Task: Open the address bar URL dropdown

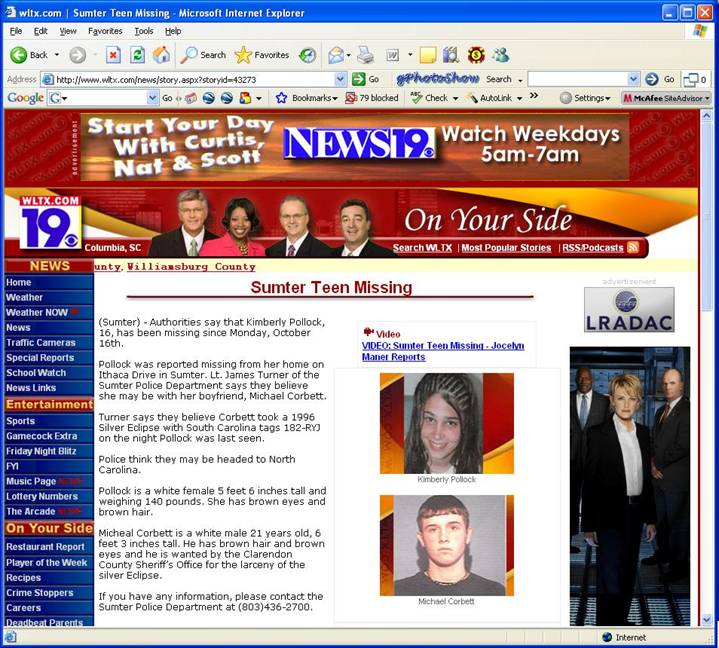Action: coord(340,79)
